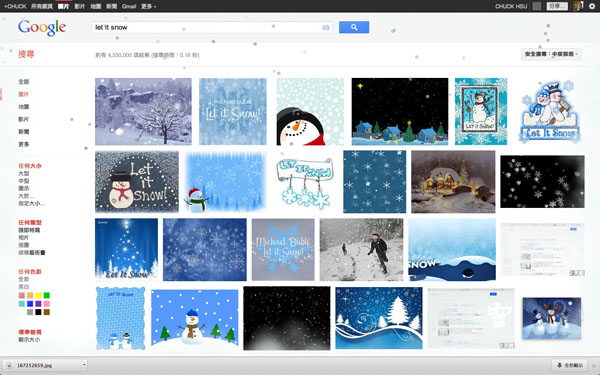Choose 黑白 color filter
The image size is (600, 375).
[x=24, y=287]
